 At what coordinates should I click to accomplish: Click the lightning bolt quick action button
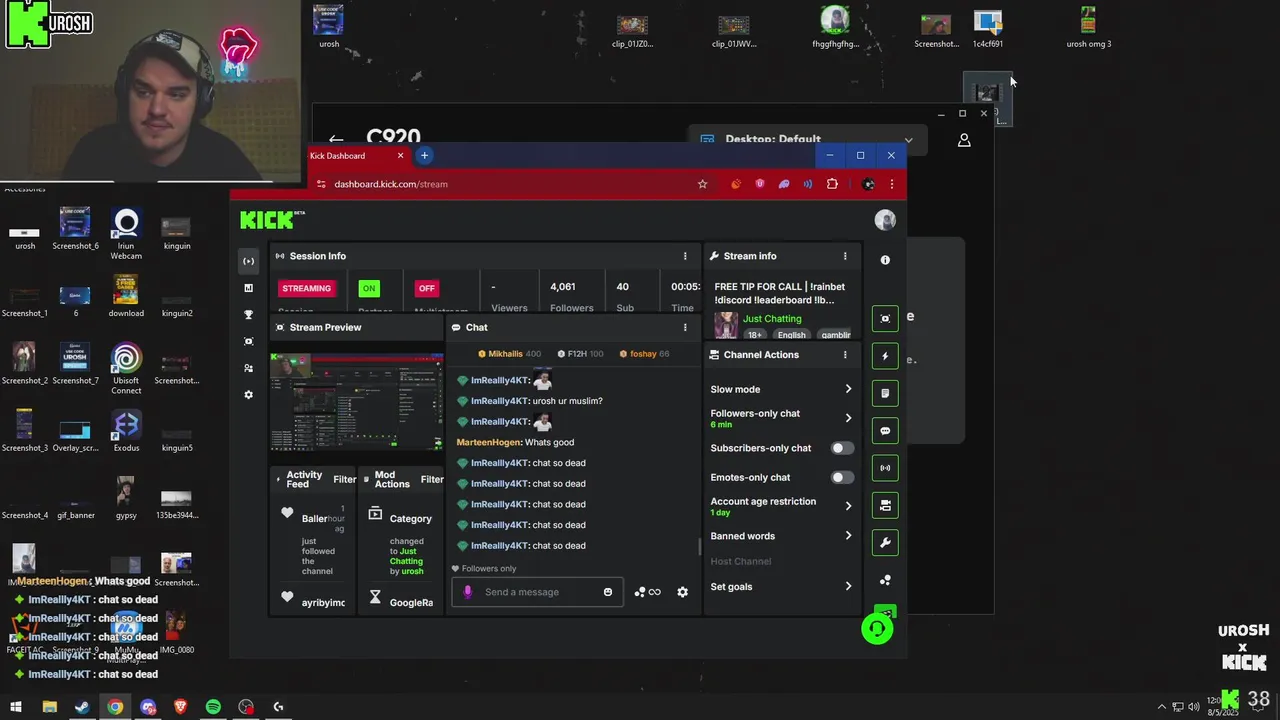pos(885,356)
